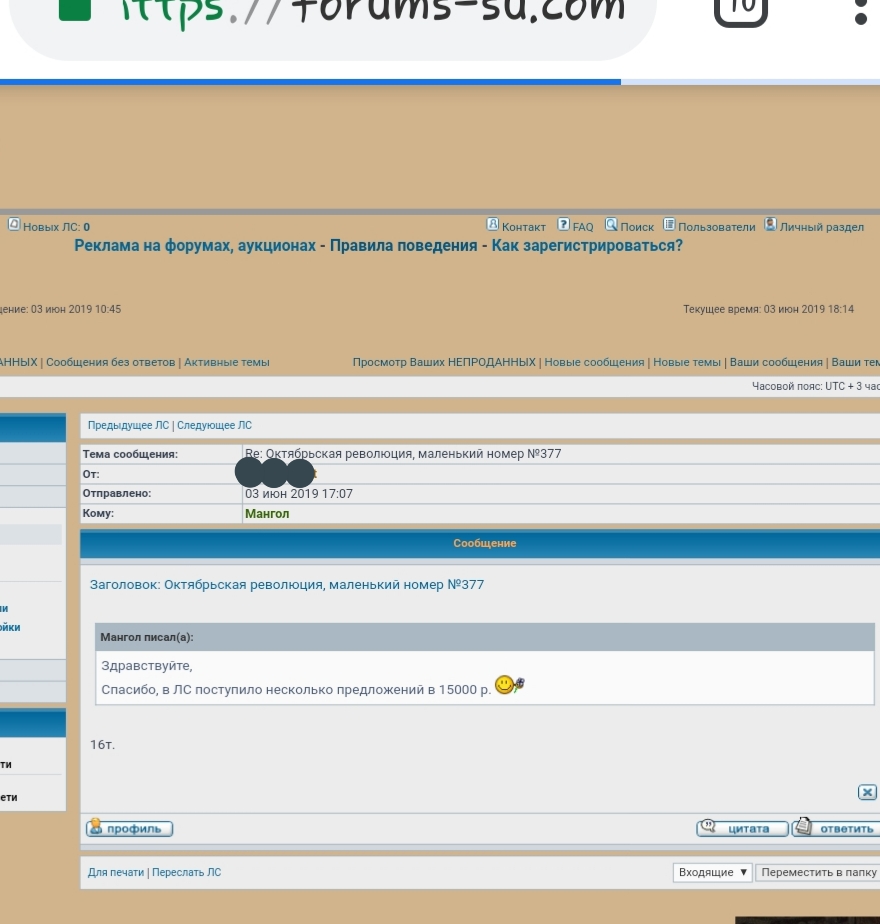880x924 pixels.
Task: Open the Личный раздел link
Action: point(822,227)
